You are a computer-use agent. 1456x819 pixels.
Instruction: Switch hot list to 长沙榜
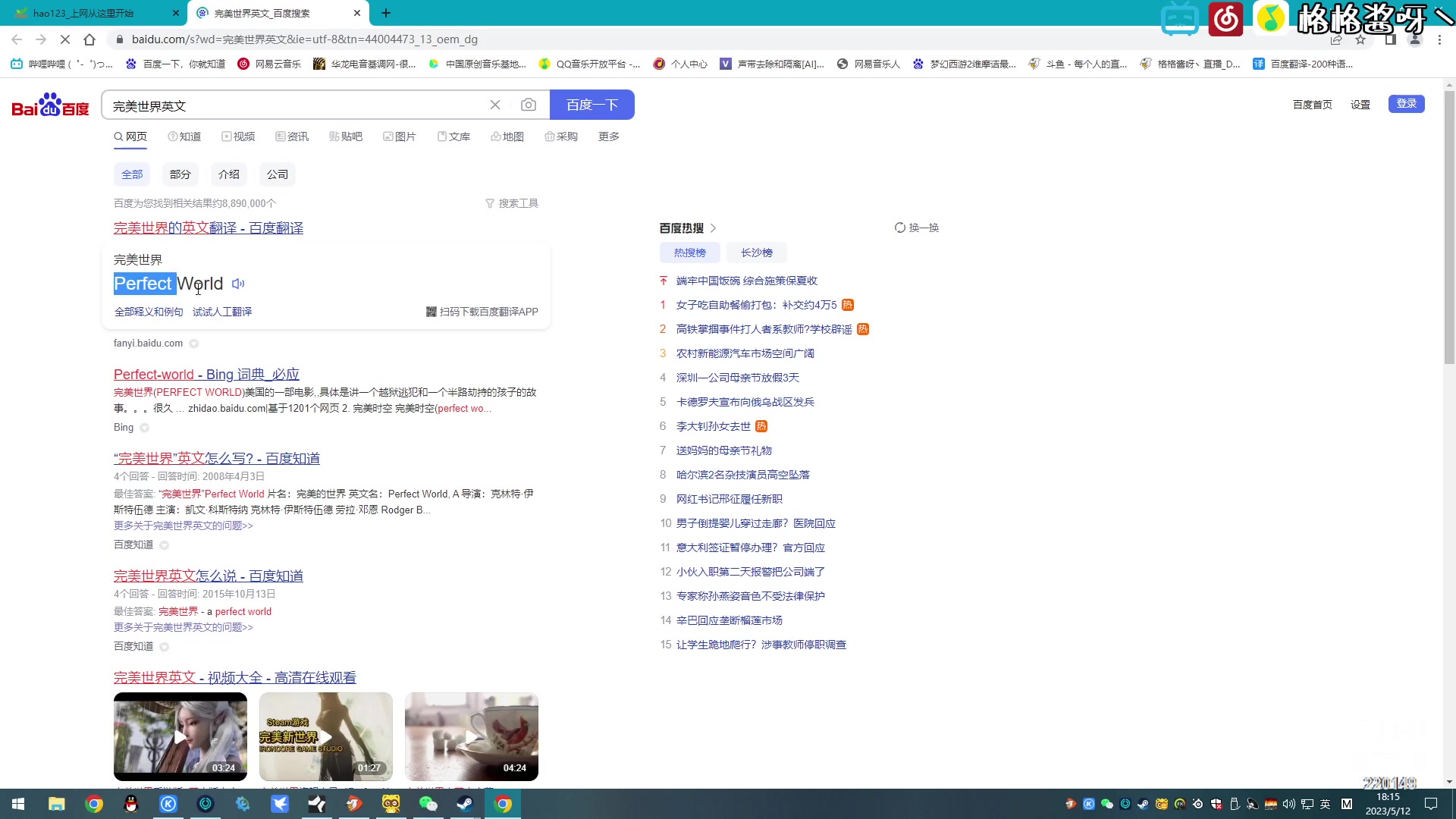757,253
